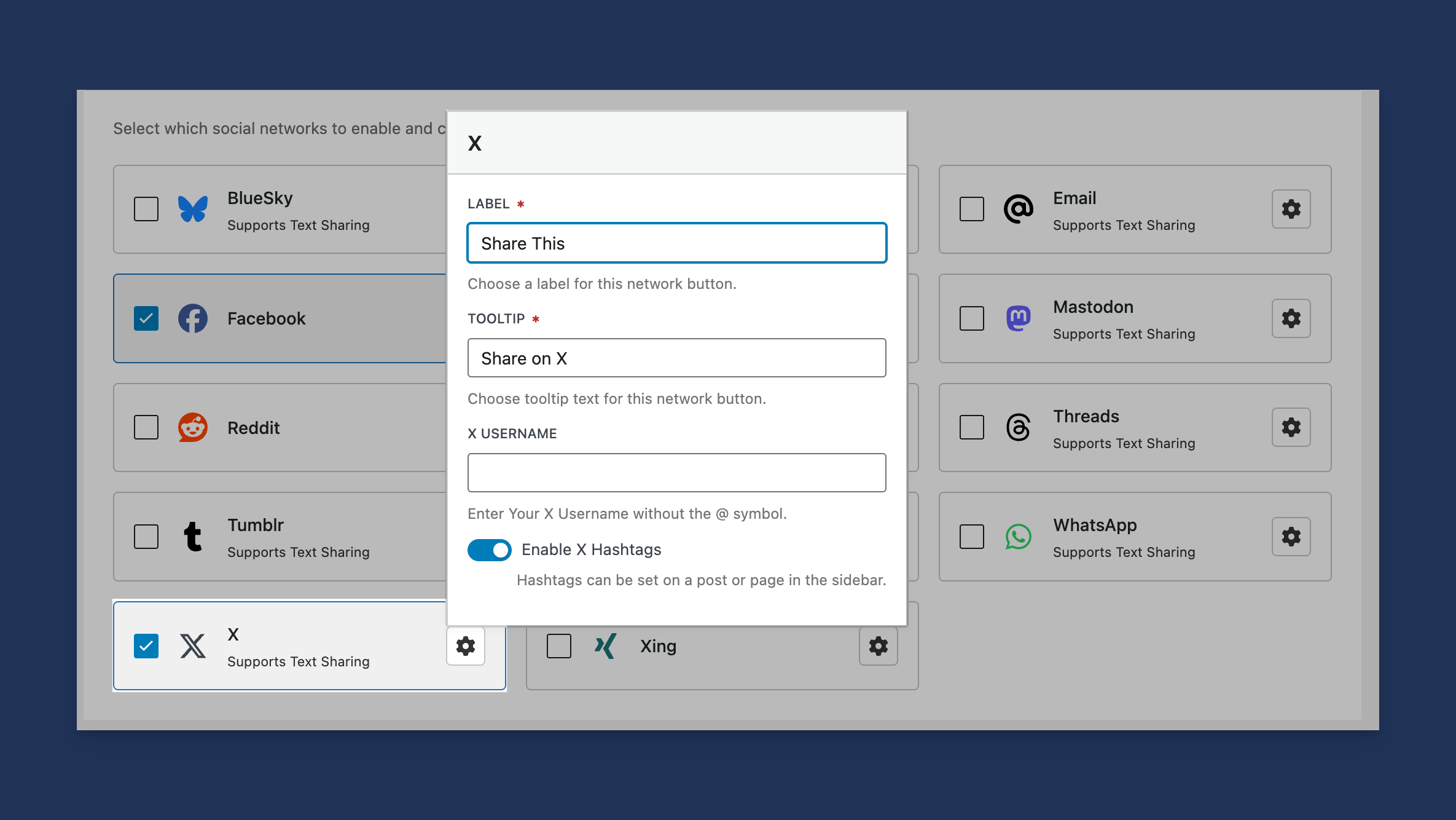
Task: Click the BlueSky butterfly icon
Action: click(193, 209)
